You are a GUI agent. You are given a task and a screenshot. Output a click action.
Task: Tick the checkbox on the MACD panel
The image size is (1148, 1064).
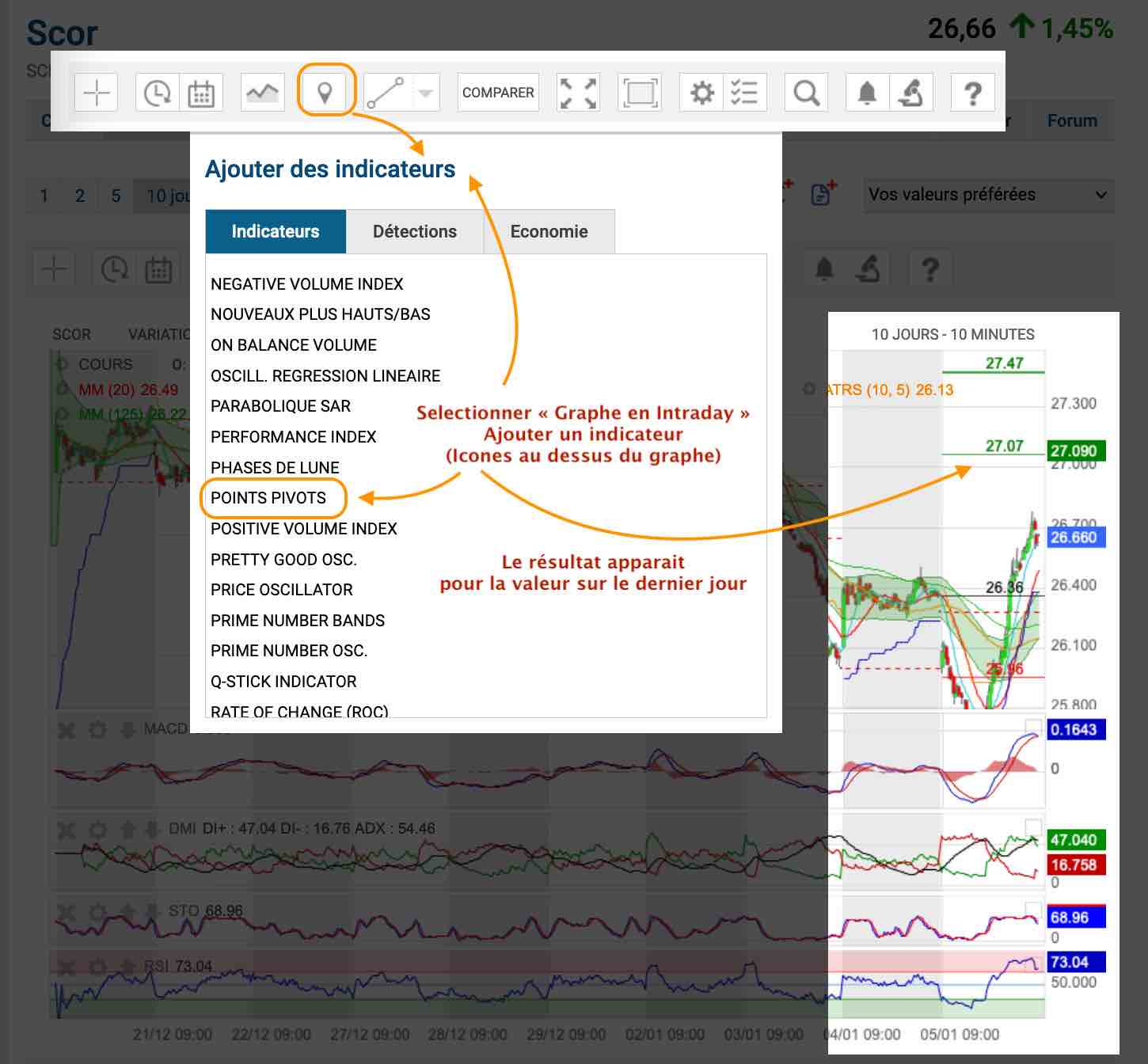point(1033,727)
